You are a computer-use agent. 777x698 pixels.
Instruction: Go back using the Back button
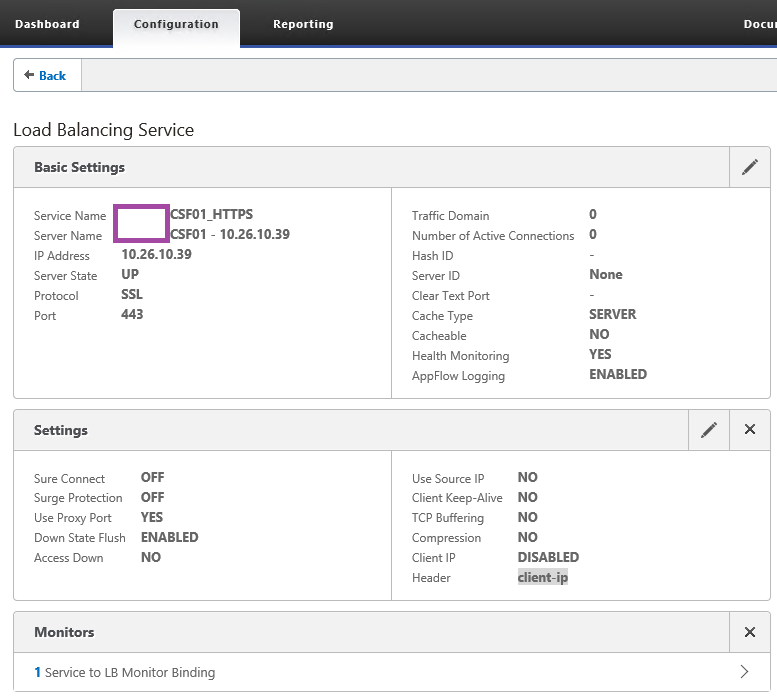pyautogui.click(x=46, y=75)
